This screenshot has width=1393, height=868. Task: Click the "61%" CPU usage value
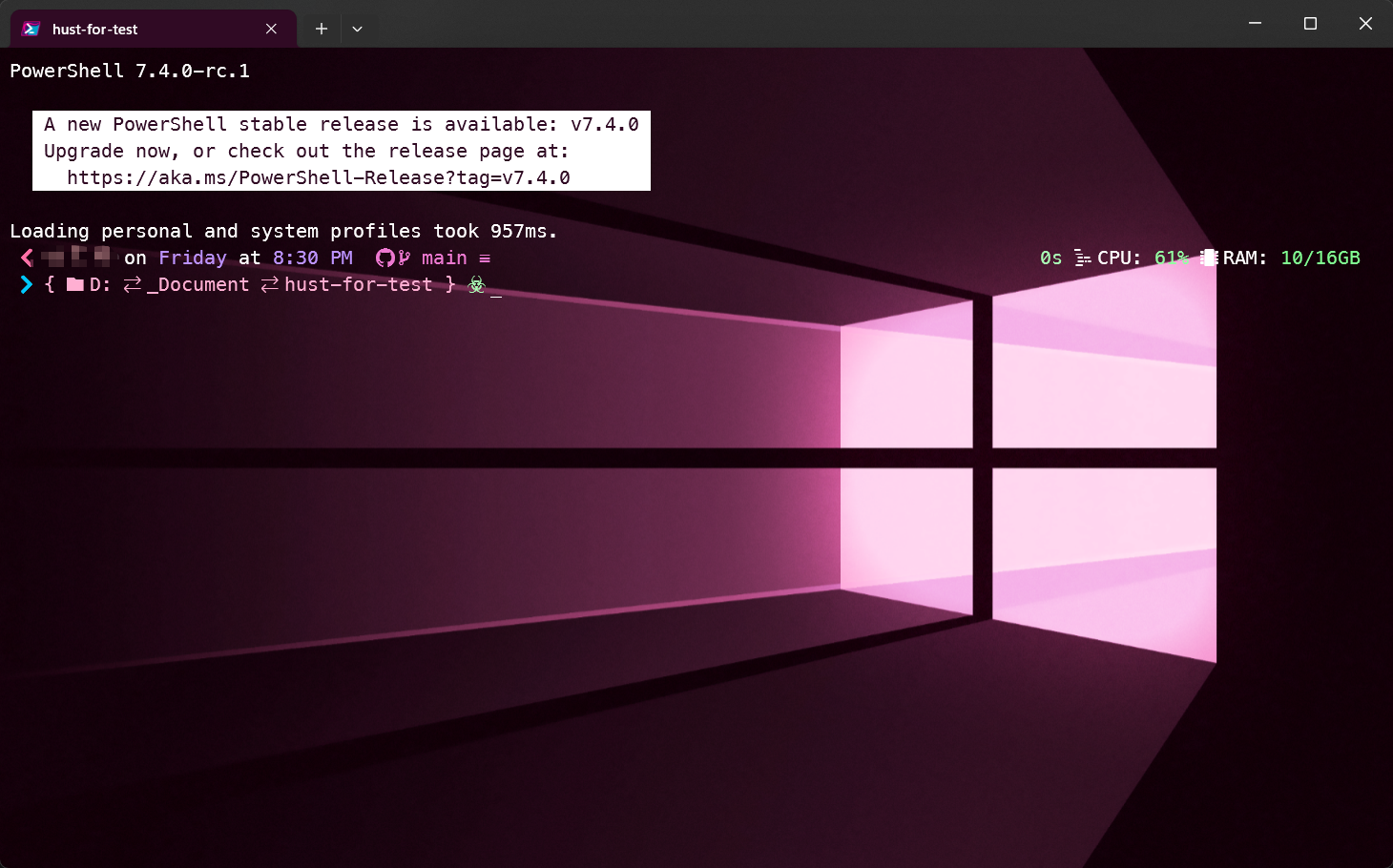click(x=1172, y=258)
